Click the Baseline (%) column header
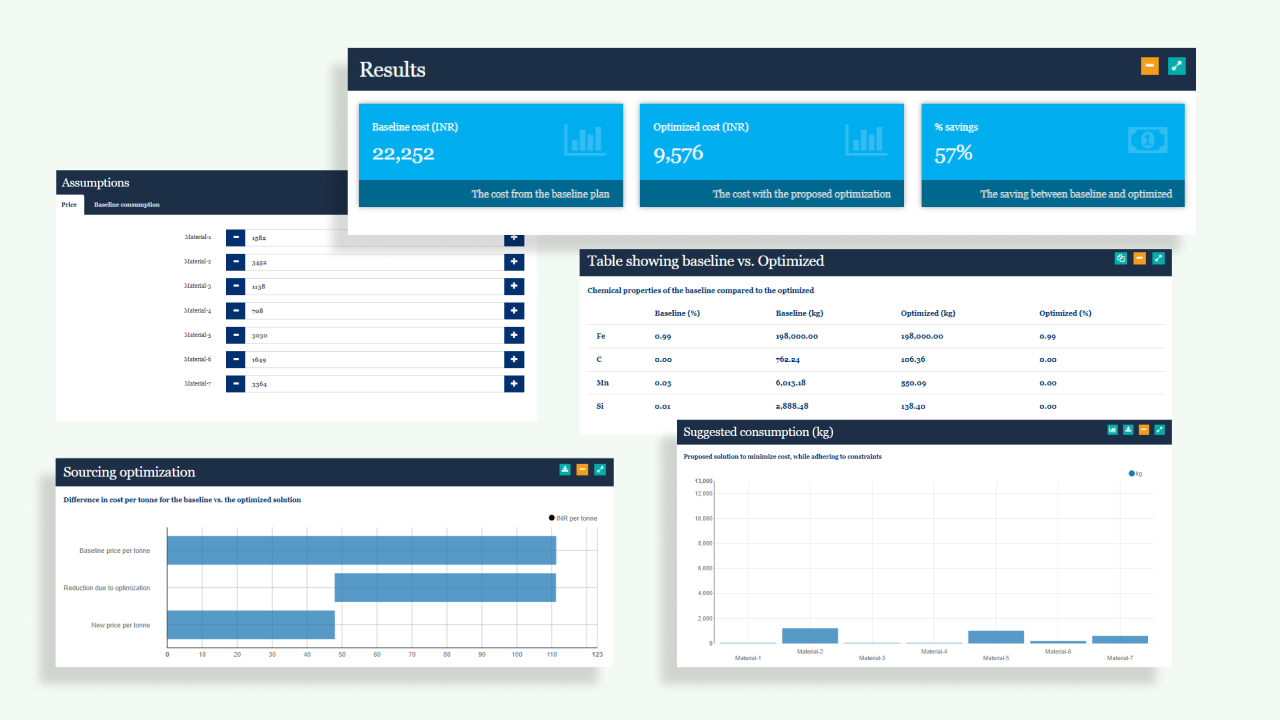 [677, 313]
